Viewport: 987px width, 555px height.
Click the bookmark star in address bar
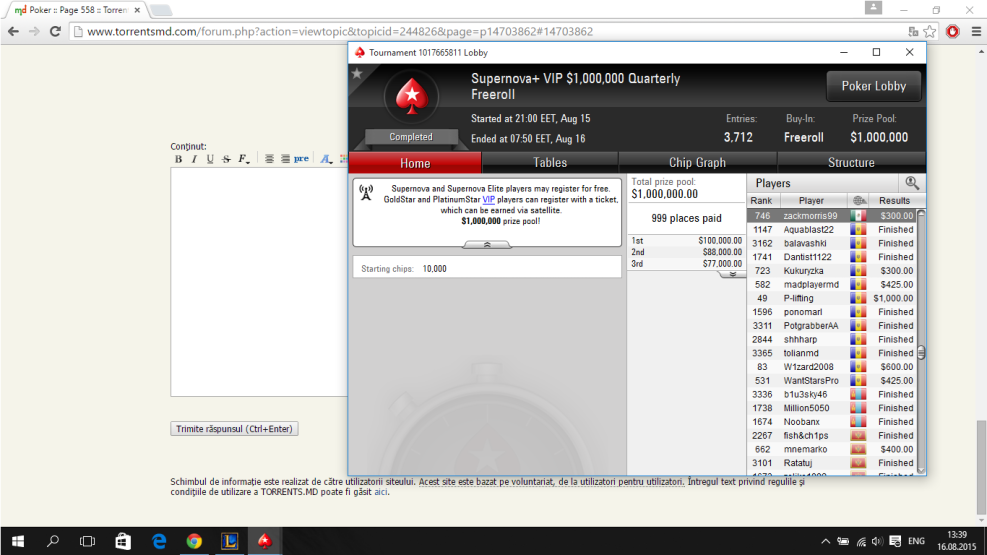(x=930, y=31)
